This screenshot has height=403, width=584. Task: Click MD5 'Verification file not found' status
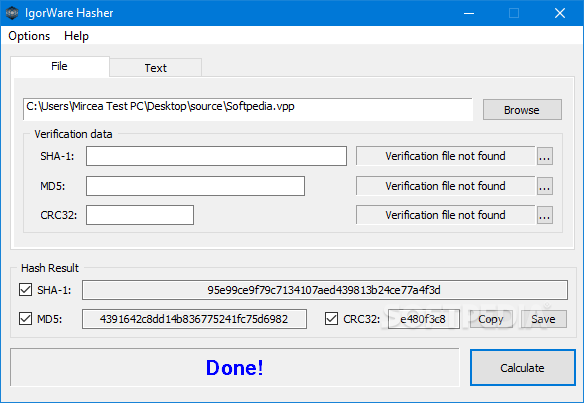[x=445, y=186]
